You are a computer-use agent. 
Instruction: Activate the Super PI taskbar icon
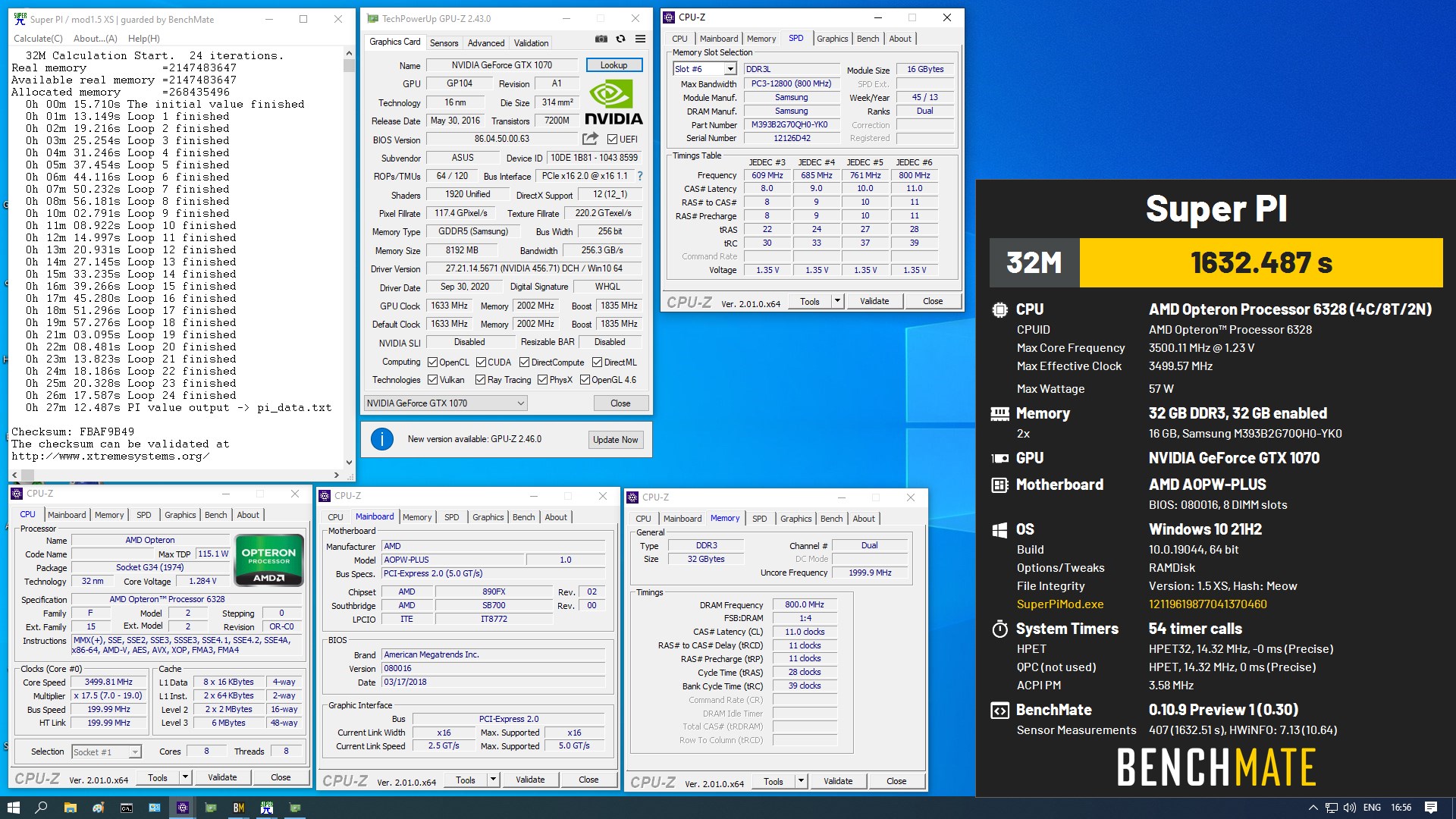[267, 808]
